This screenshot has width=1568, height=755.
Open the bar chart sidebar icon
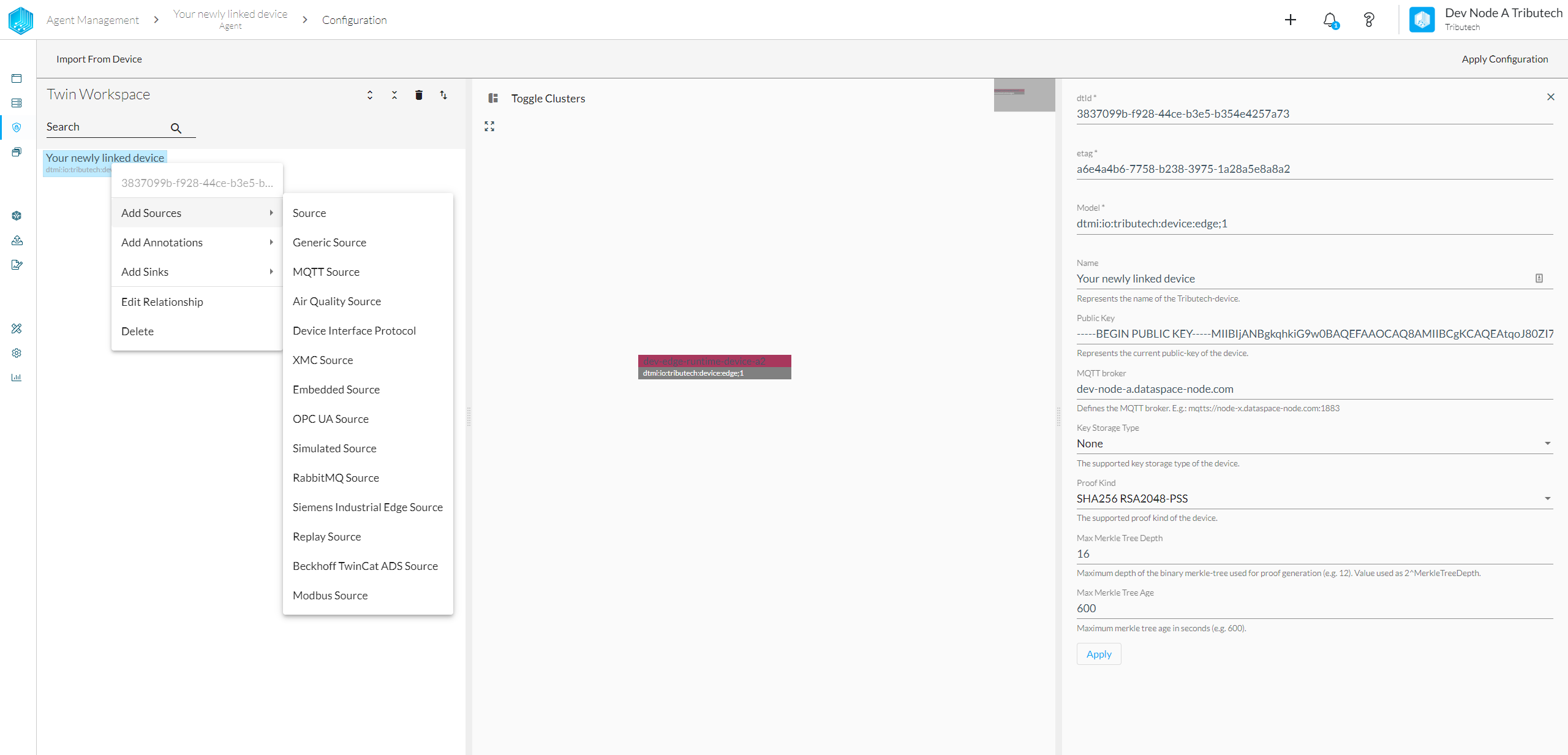coord(17,377)
